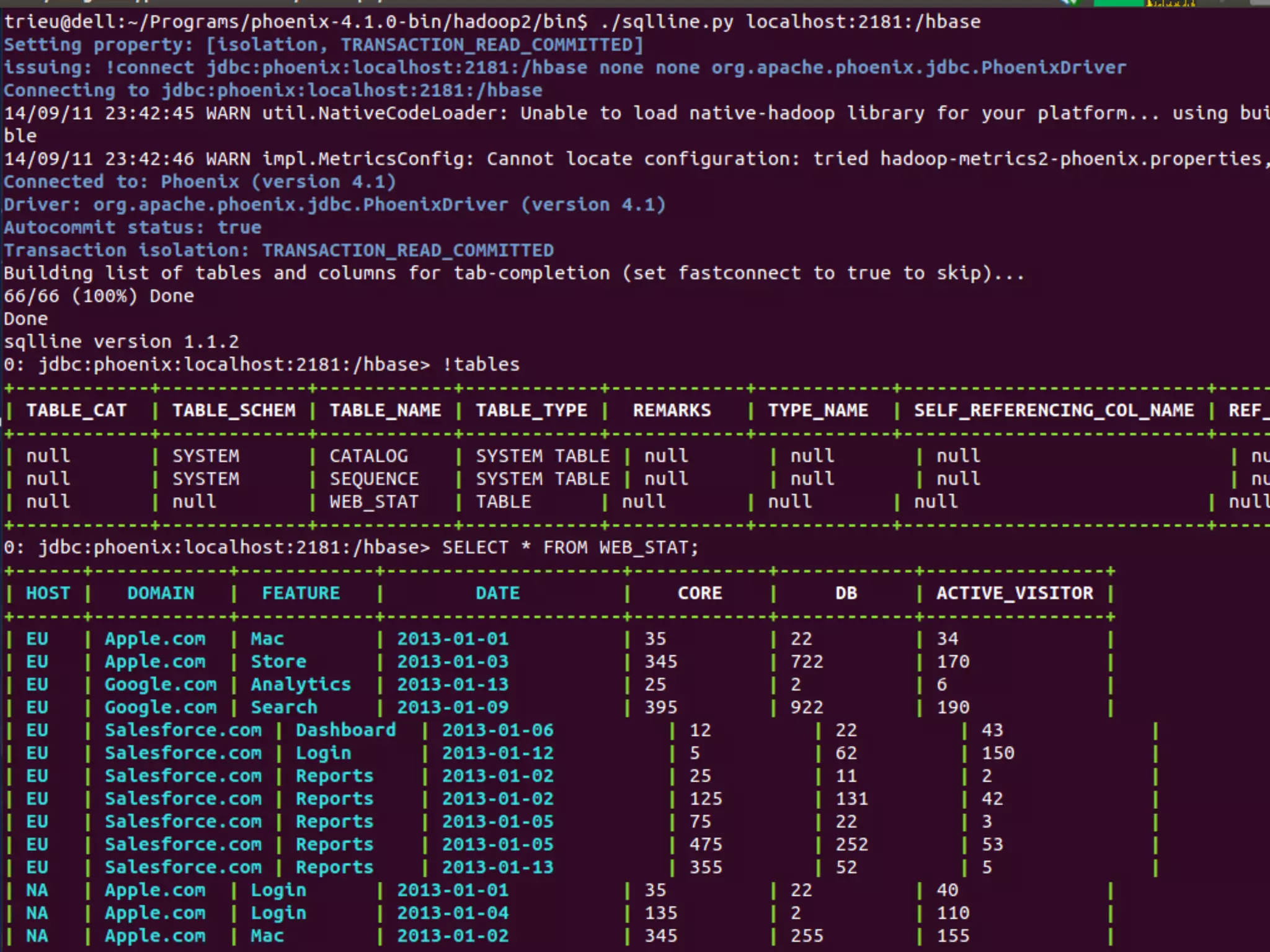1270x952 pixels.
Task: Click the 'Search' feature cell
Action: 284,708
